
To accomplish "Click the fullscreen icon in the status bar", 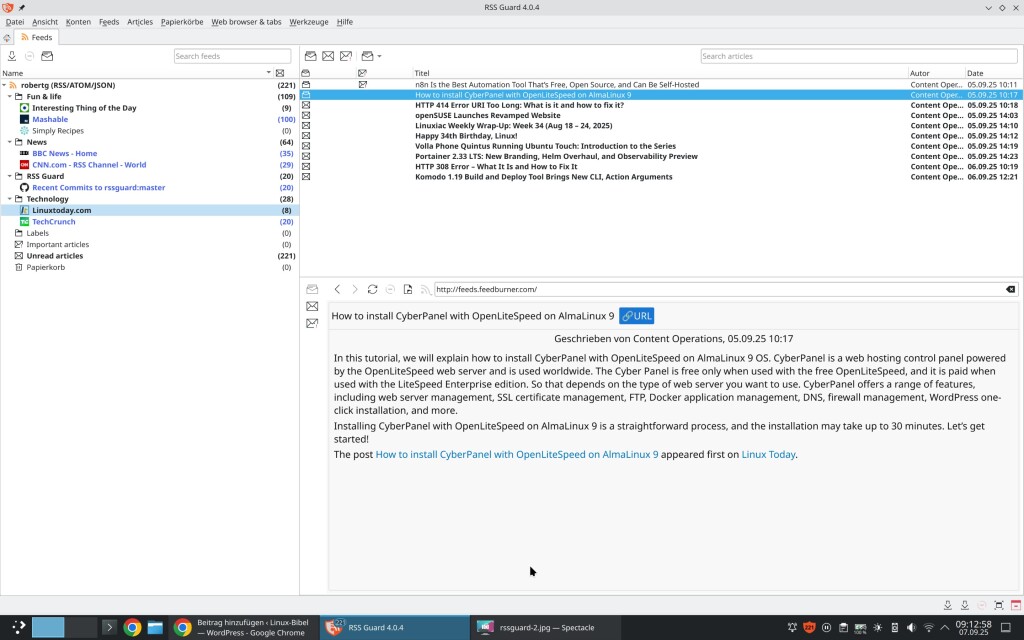I will (x=999, y=605).
